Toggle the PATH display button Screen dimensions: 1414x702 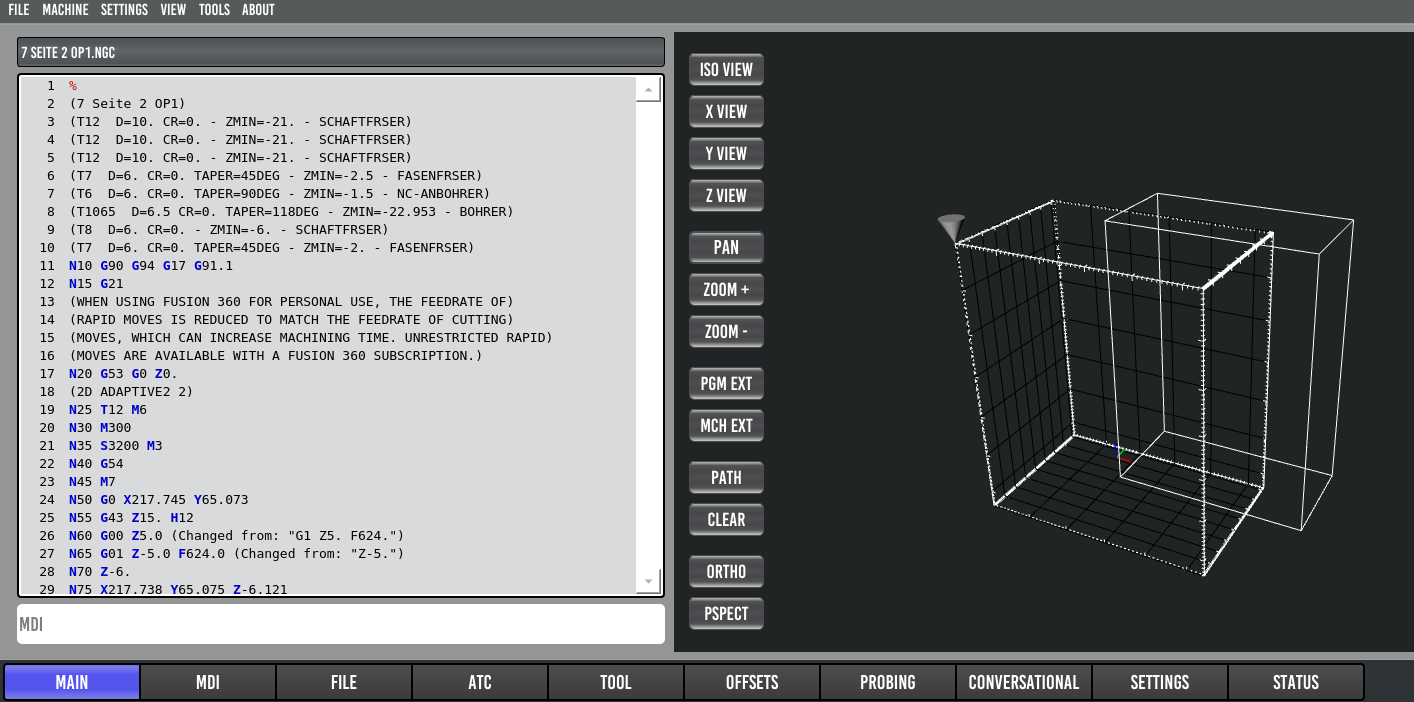(x=726, y=478)
